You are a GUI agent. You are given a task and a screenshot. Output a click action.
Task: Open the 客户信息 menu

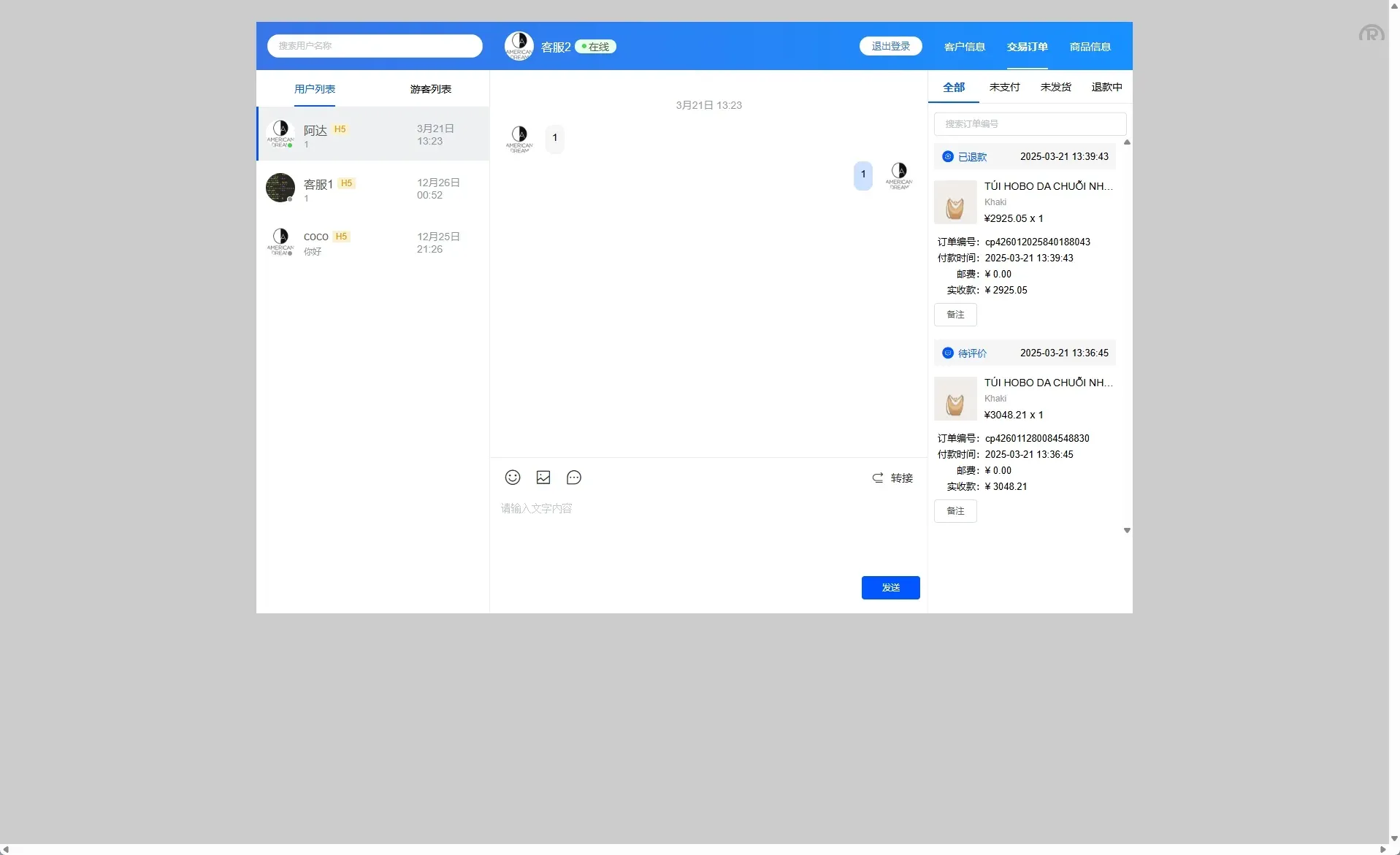964,47
